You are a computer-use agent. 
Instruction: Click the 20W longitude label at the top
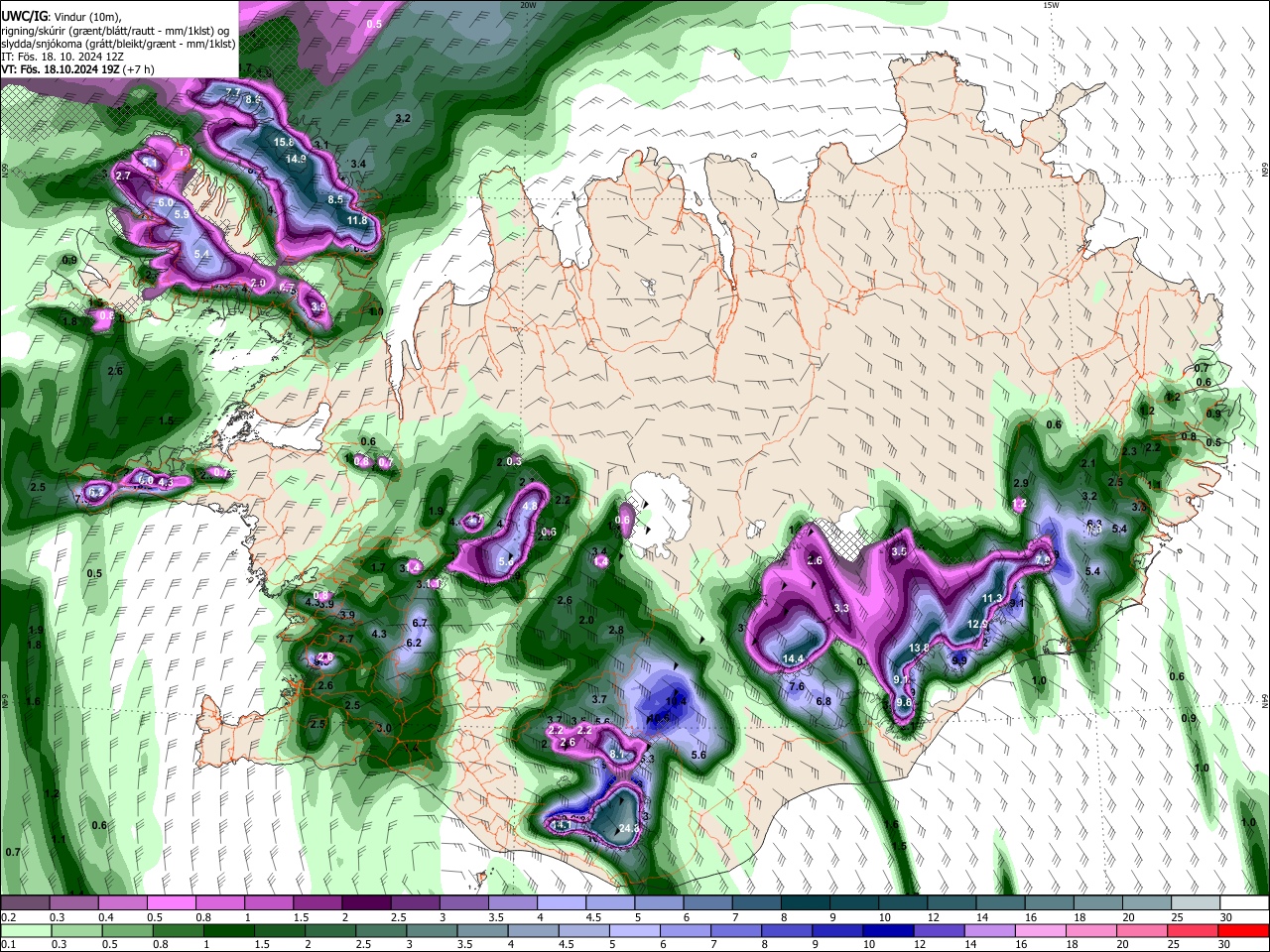tap(529, 5)
